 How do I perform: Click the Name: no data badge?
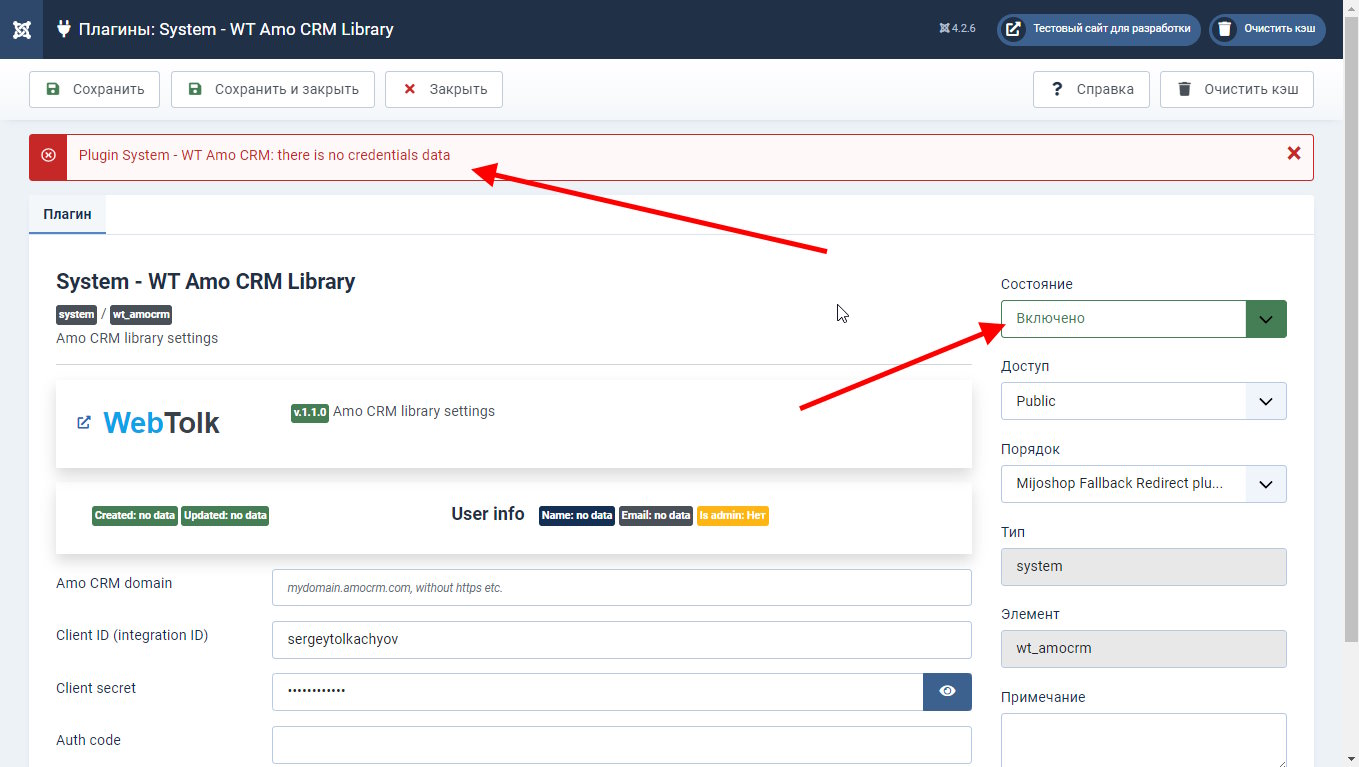(577, 515)
